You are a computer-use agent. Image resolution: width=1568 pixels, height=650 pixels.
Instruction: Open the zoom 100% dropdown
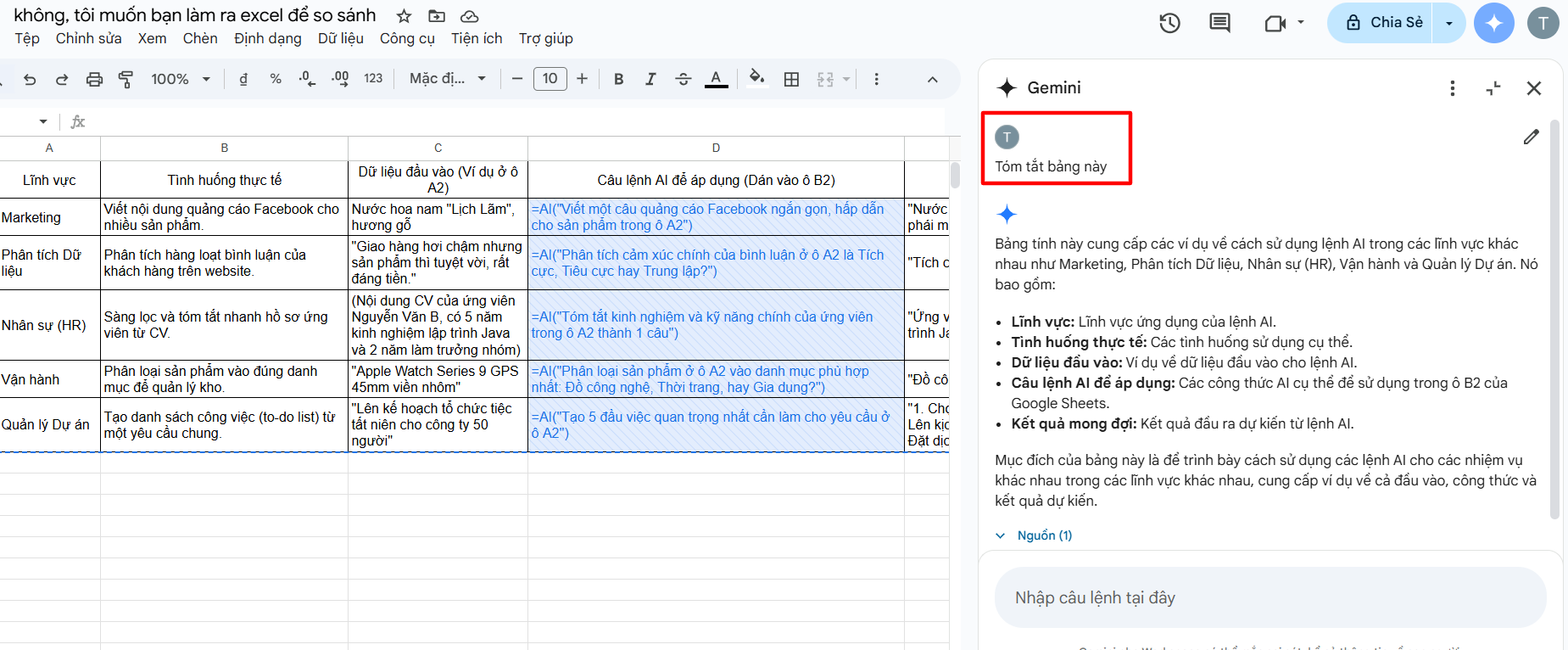point(181,79)
